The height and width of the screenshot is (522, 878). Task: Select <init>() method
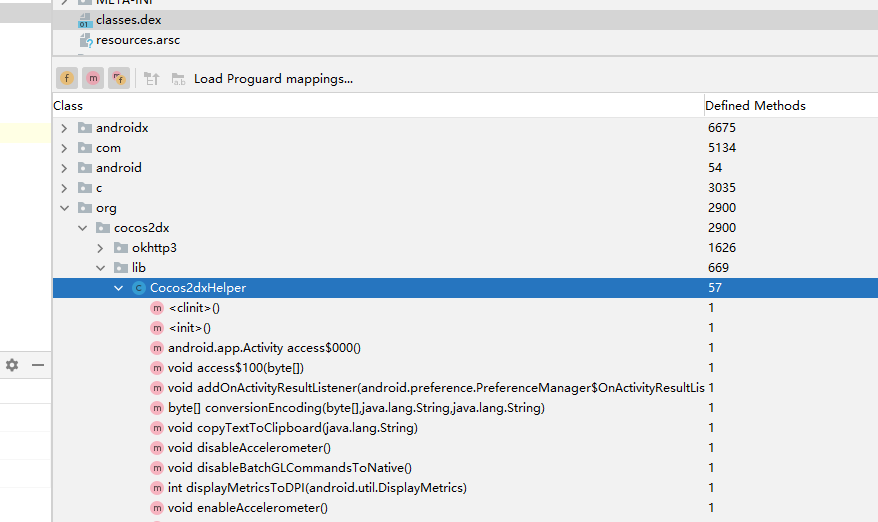pos(190,328)
